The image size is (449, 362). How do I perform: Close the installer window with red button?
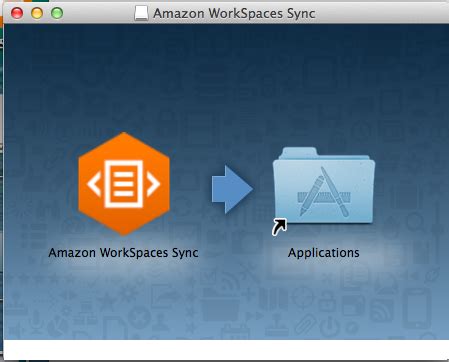click(17, 13)
